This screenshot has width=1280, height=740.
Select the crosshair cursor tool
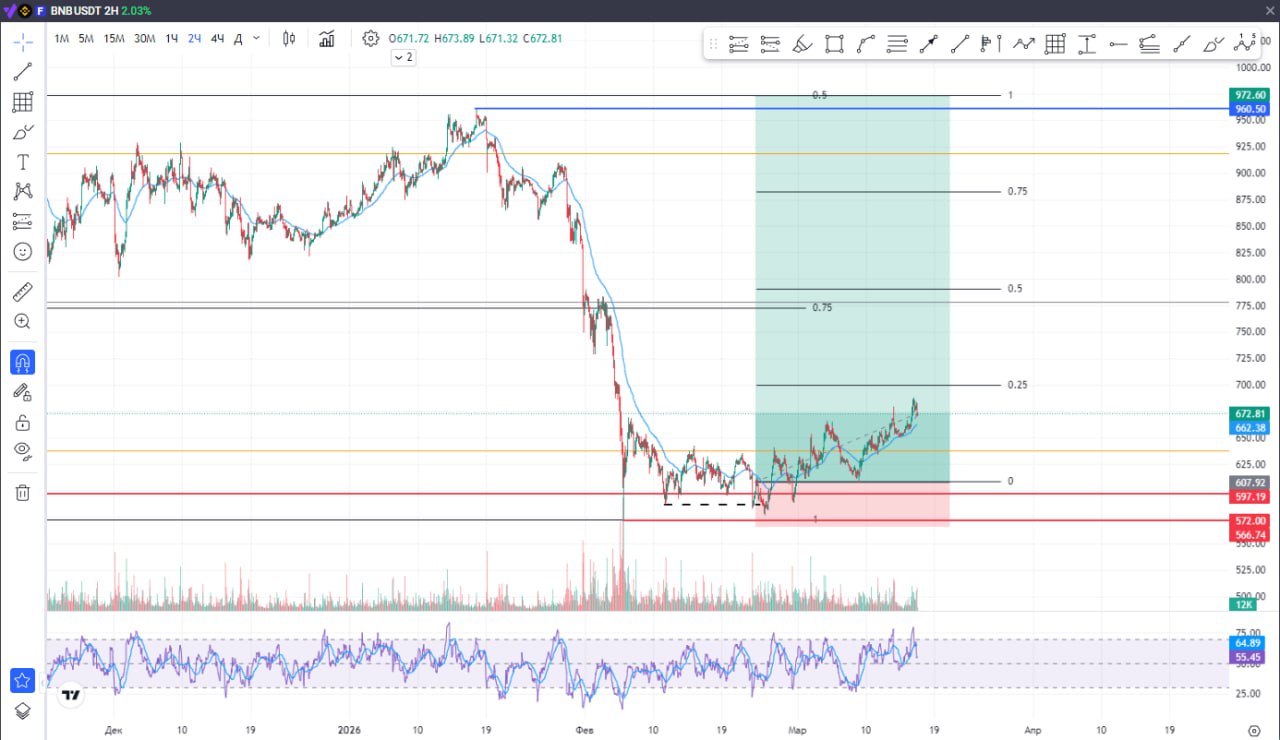(x=22, y=42)
